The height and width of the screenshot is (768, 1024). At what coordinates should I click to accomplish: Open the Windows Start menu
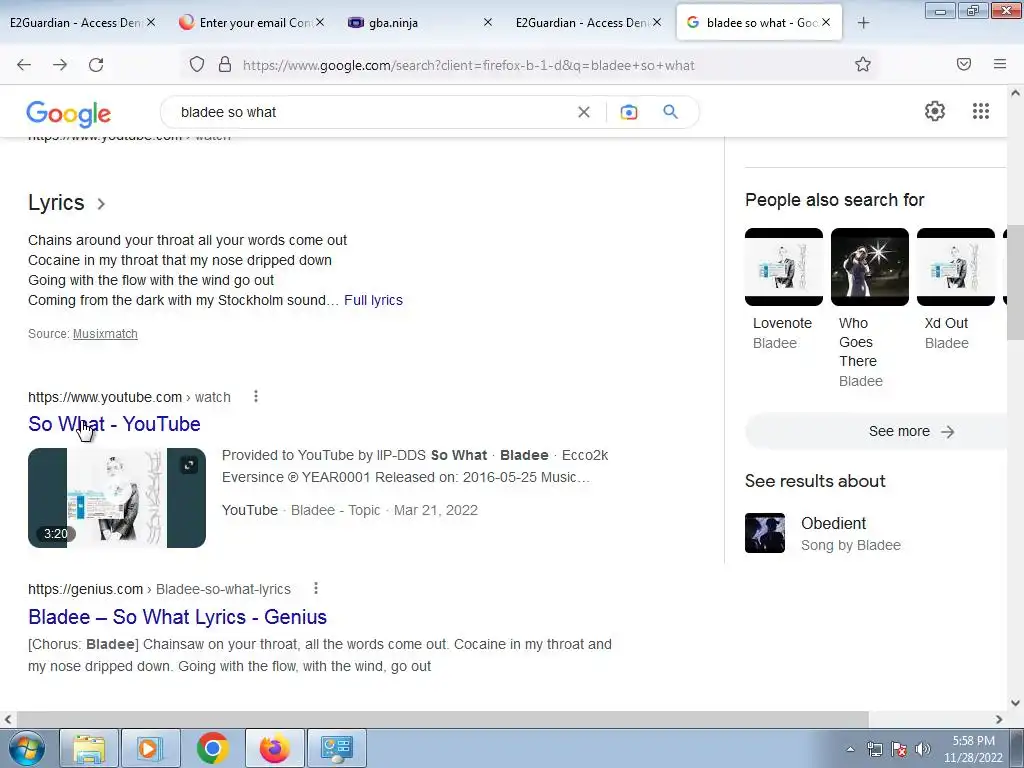(26, 748)
